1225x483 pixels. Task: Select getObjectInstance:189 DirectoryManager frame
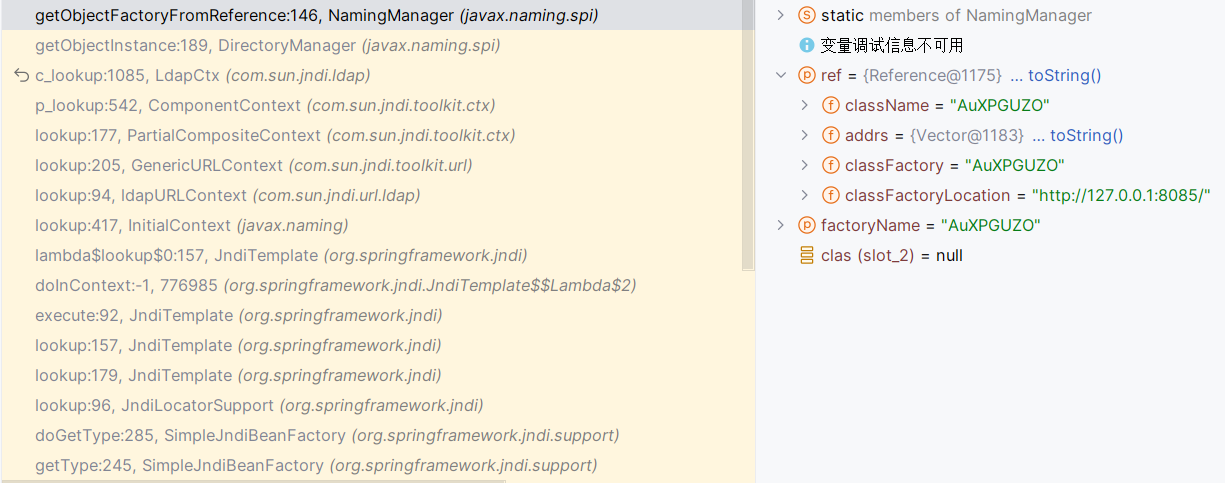[267, 45]
